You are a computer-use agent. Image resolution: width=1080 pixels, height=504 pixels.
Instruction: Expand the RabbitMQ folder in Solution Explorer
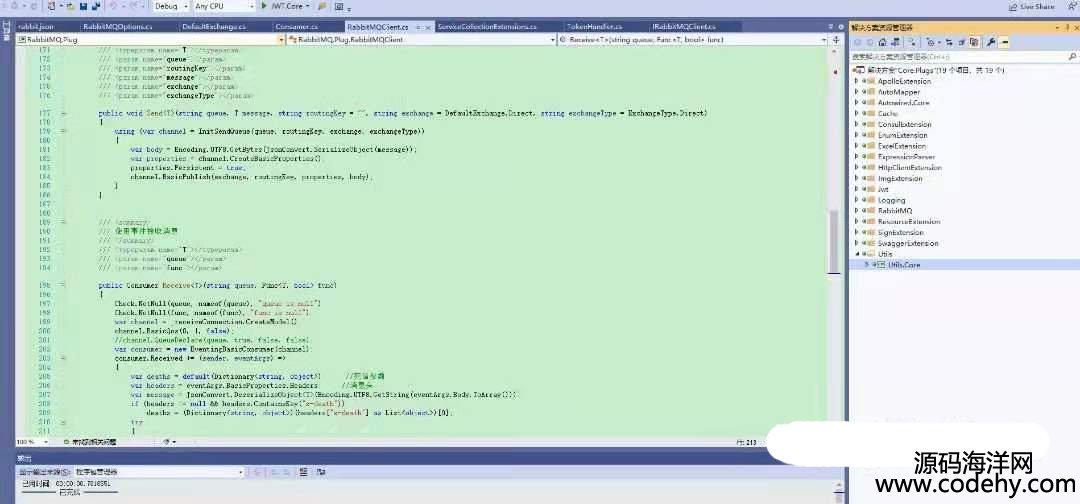point(857,211)
